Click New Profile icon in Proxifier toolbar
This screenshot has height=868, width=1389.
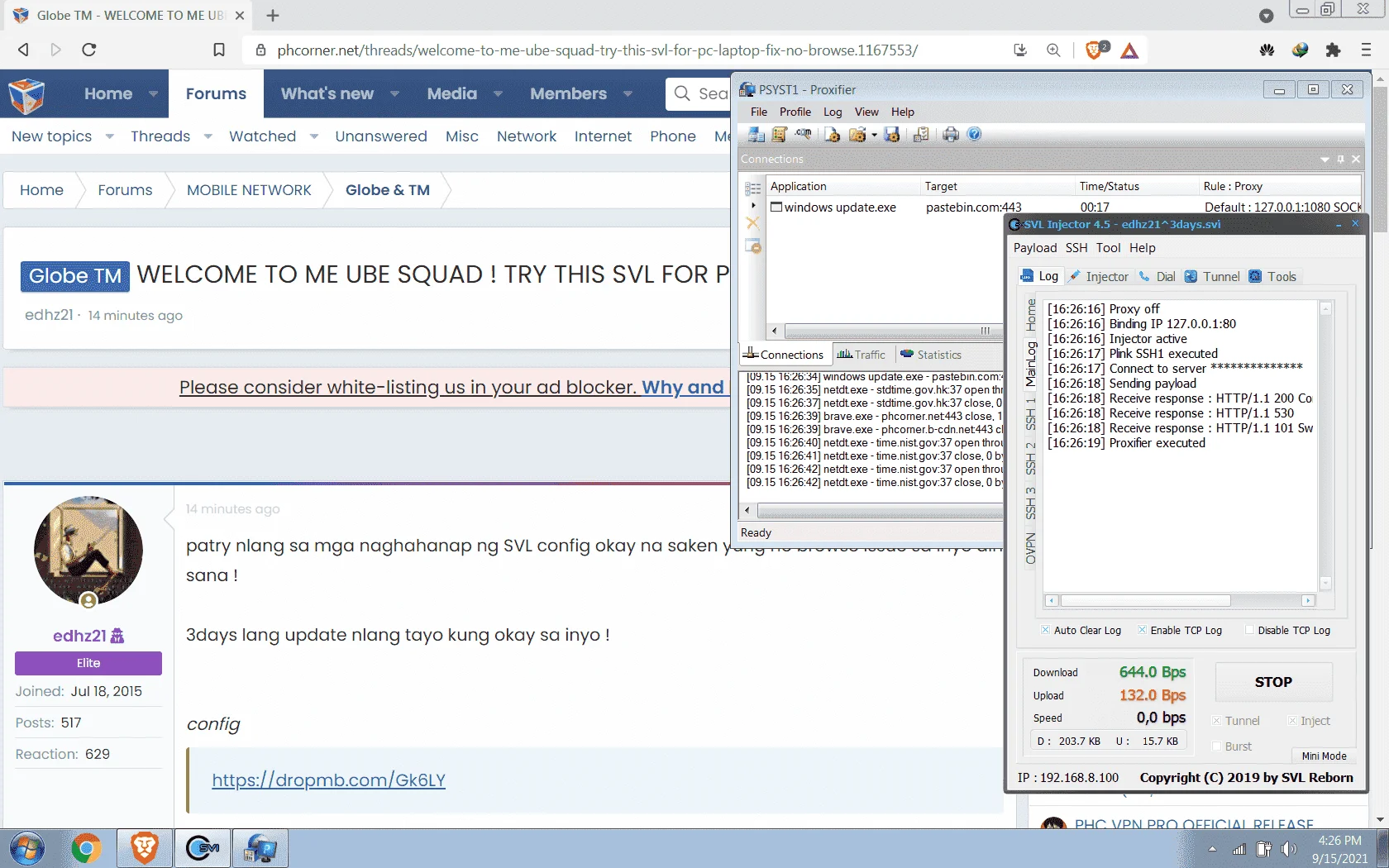[x=833, y=135]
